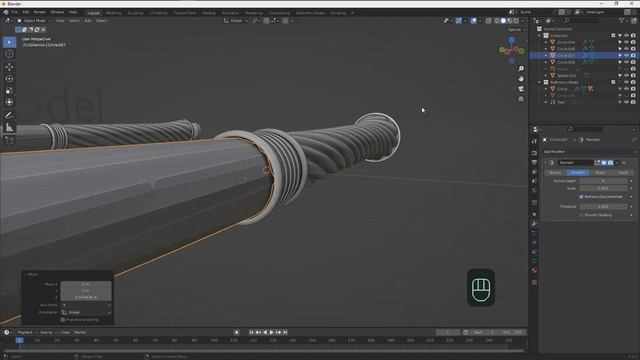The image size is (640, 360).
Task: Switch to the Sculpting workspace tab
Action: [x=136, y=13]
